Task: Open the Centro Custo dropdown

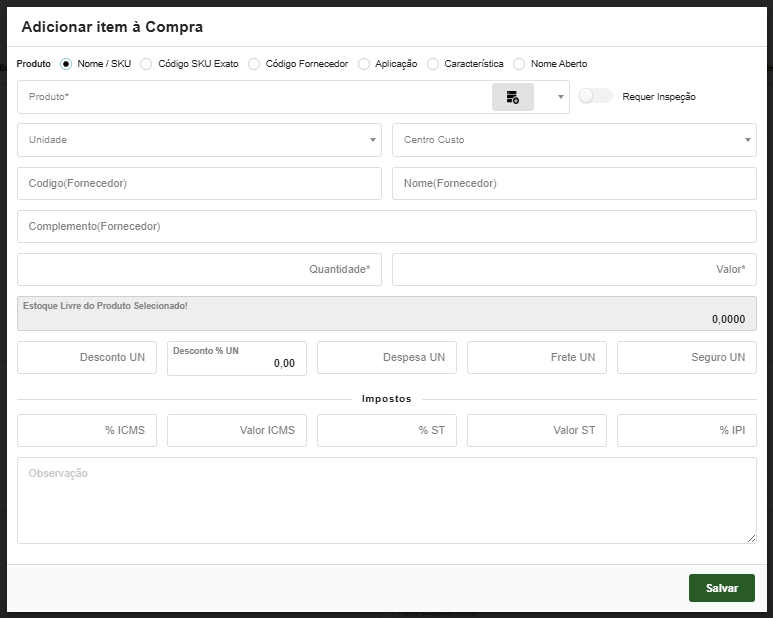Action: (x=574, y=140)
